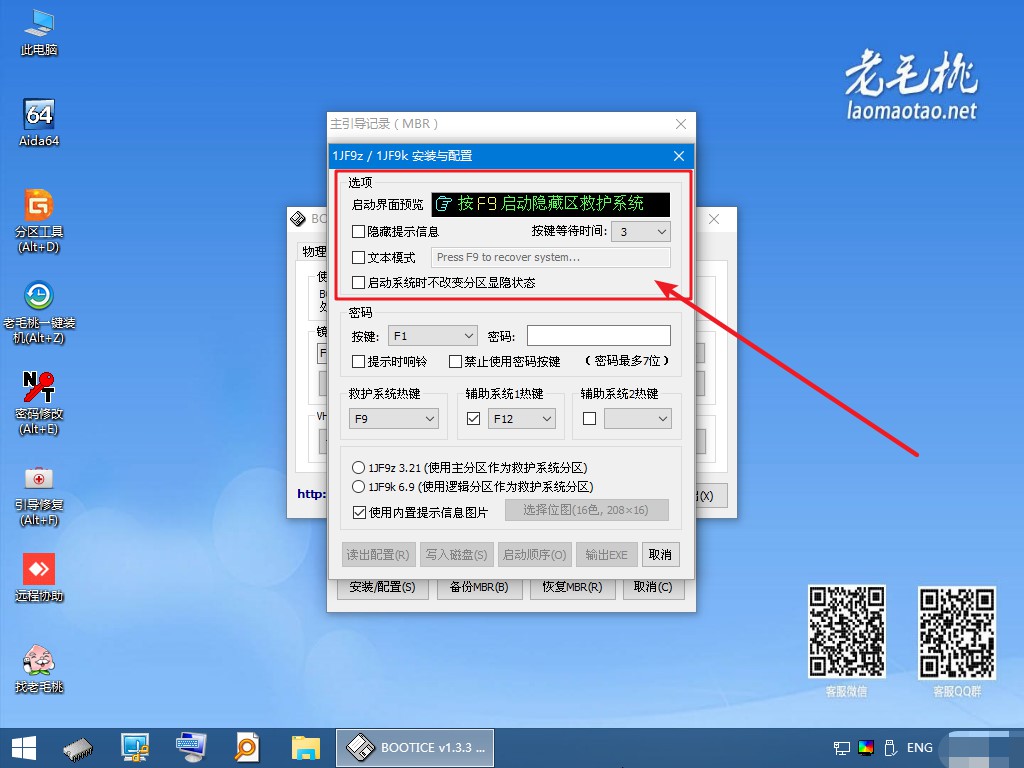Viewport: 1024px width, 768px height.
Task: Select 1JF9z 3.21 radio option
Action: [x=358, y=468]
